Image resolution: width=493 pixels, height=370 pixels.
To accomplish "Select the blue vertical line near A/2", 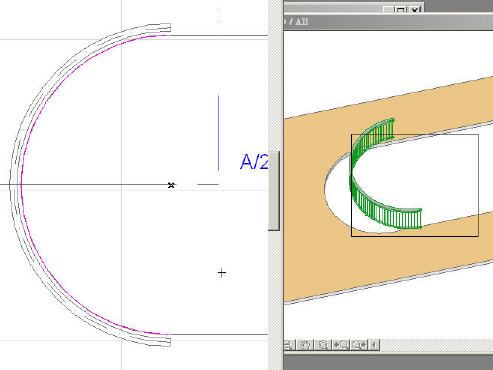I will (219, 133).
